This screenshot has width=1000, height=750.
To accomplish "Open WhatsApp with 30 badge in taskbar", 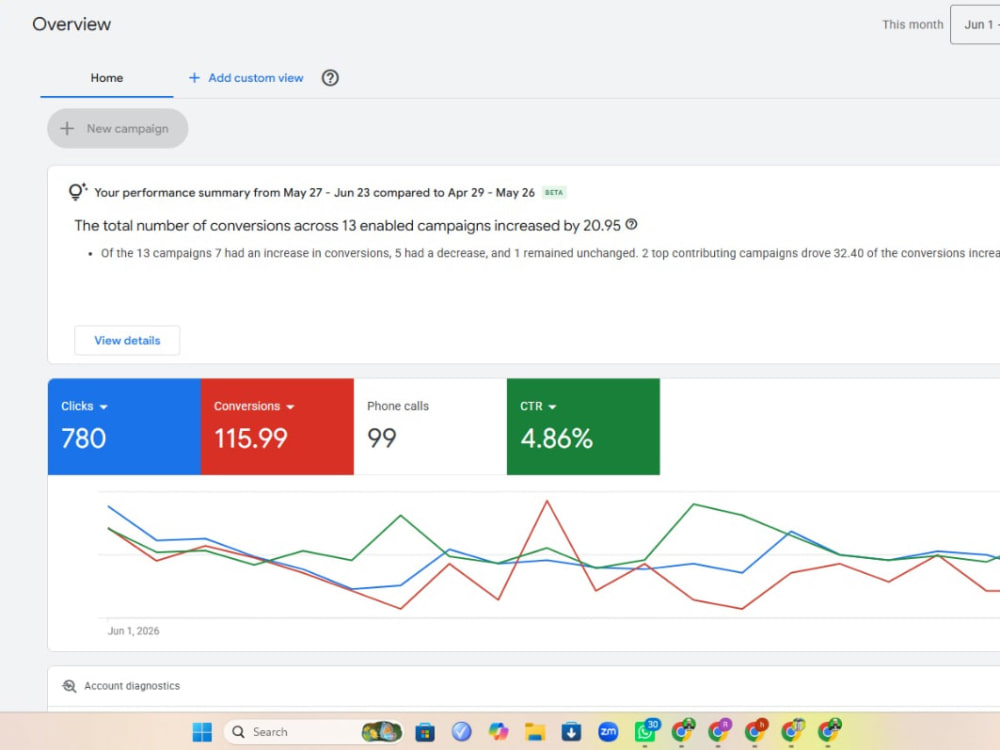I will coord(645,731).
